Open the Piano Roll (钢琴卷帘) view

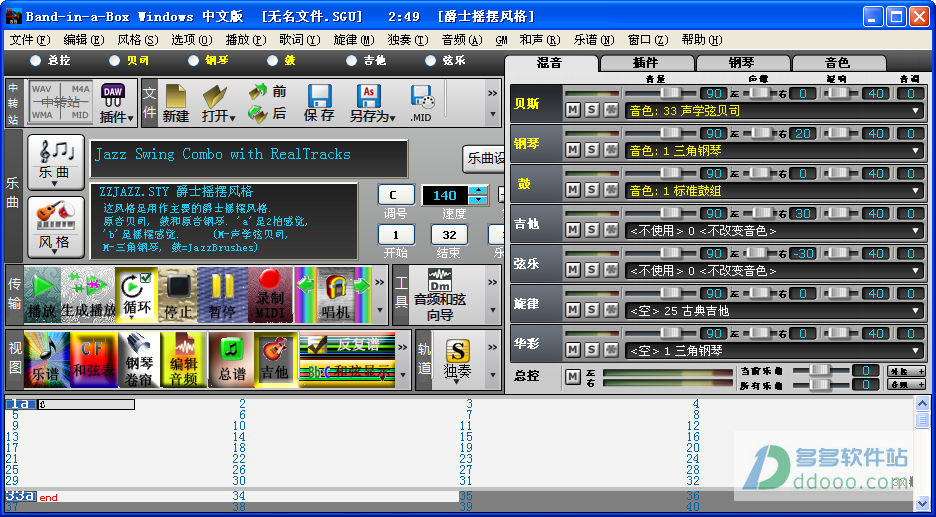[x=139, y=359]
